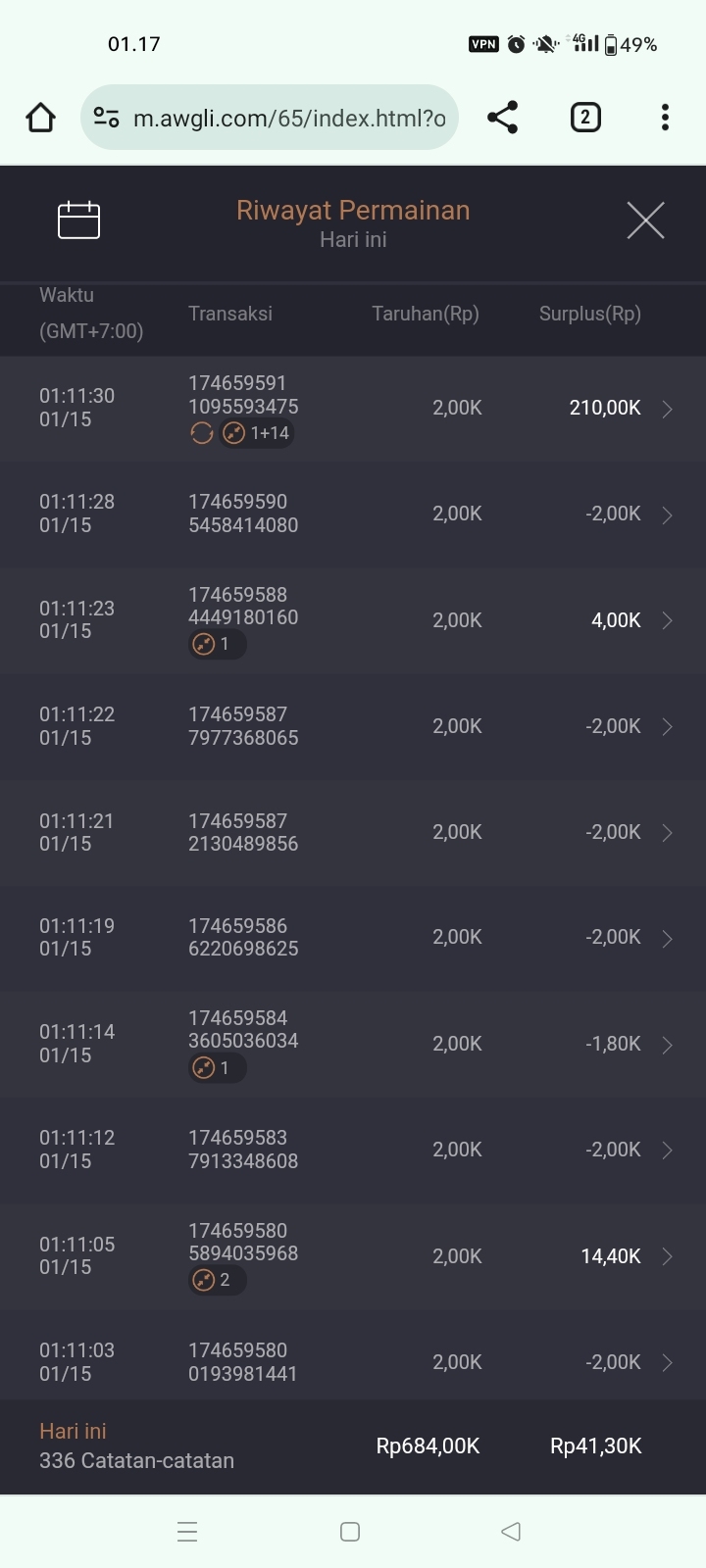Tap the 1+14 bonus badge on first transaction

257,433
